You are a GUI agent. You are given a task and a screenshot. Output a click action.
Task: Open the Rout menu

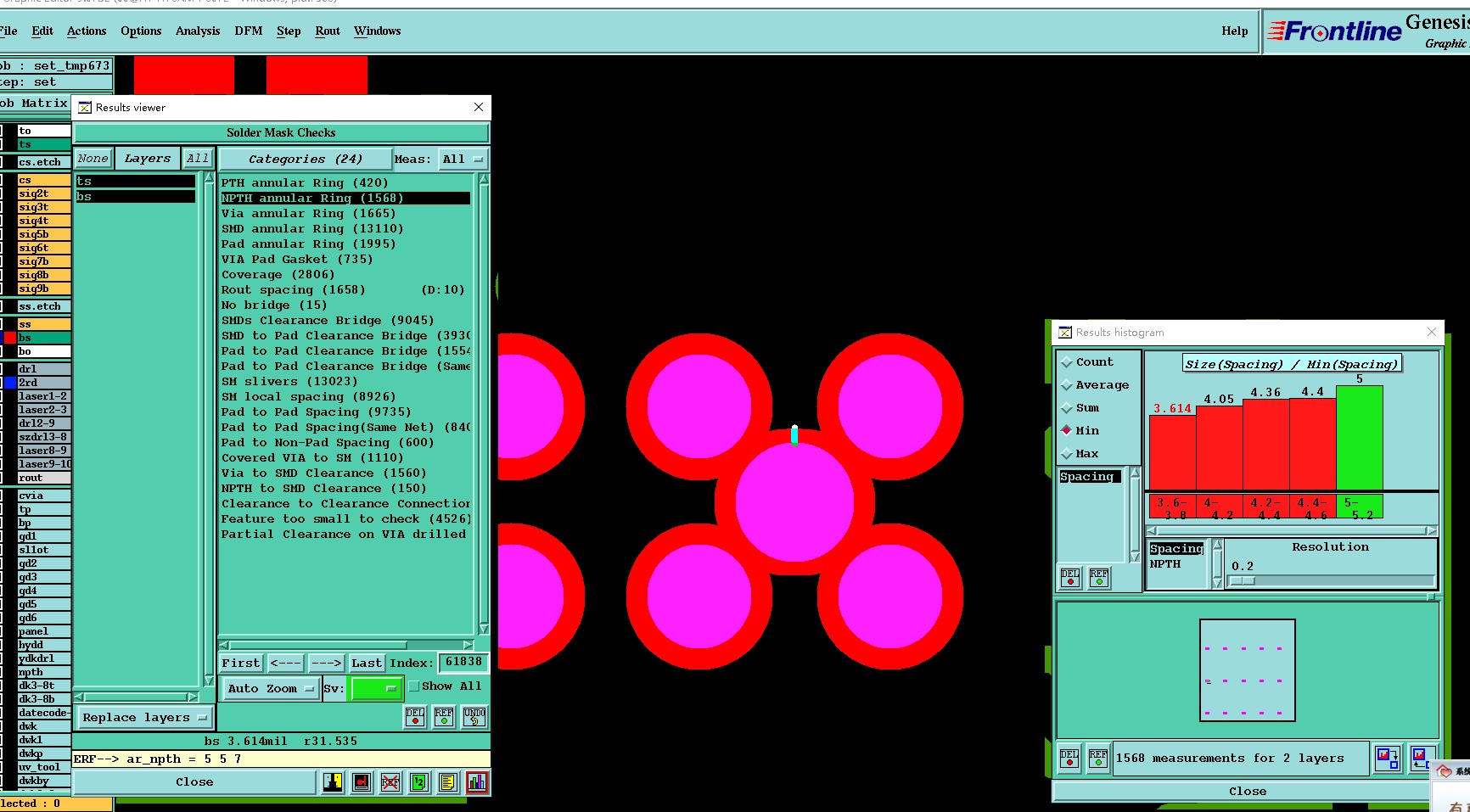pyautogui.click(x=328, y=31)
